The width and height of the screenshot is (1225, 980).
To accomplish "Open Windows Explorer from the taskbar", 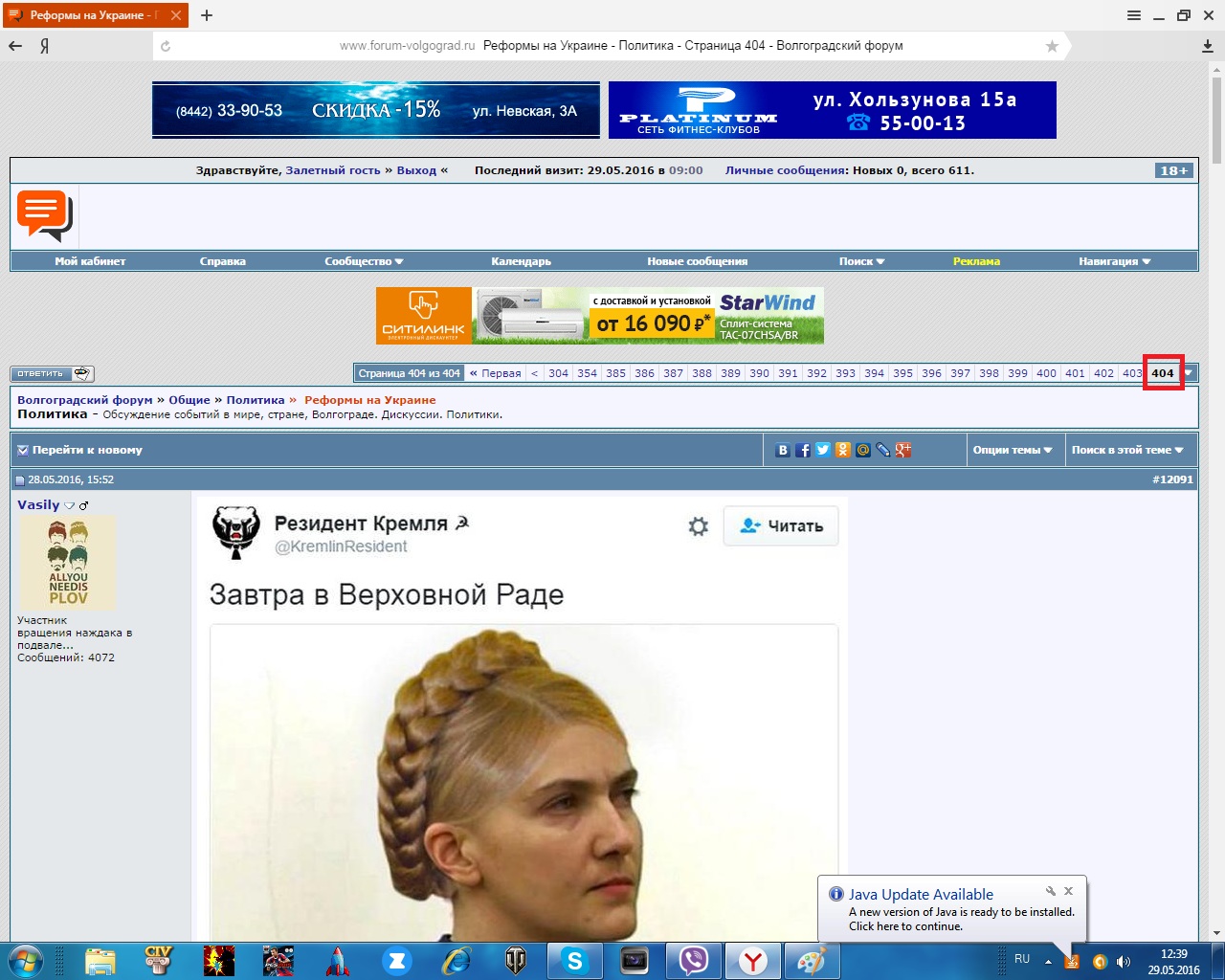I will pyautogui.click(x=100, y=961).
